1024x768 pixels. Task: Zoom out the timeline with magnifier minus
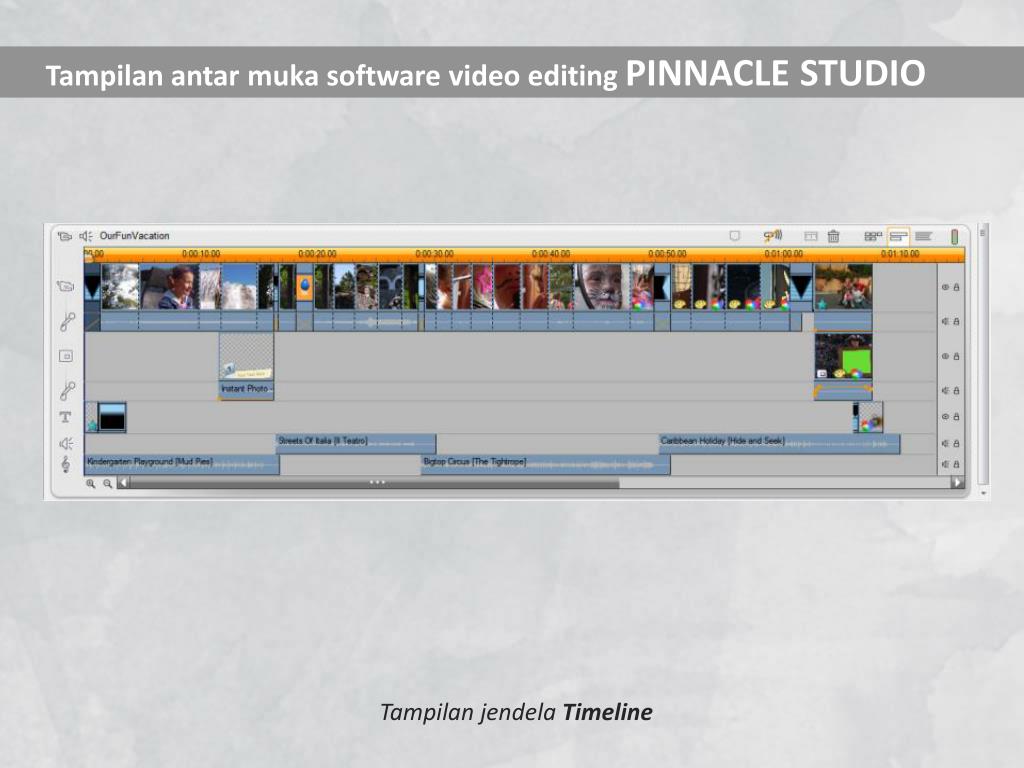[107, 483]
